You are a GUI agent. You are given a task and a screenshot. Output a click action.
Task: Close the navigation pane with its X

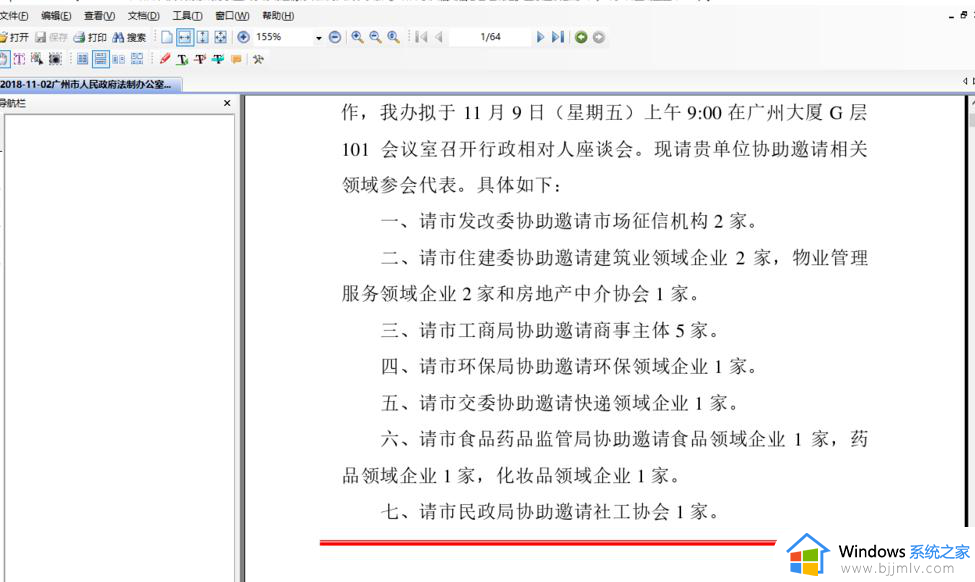227,103
